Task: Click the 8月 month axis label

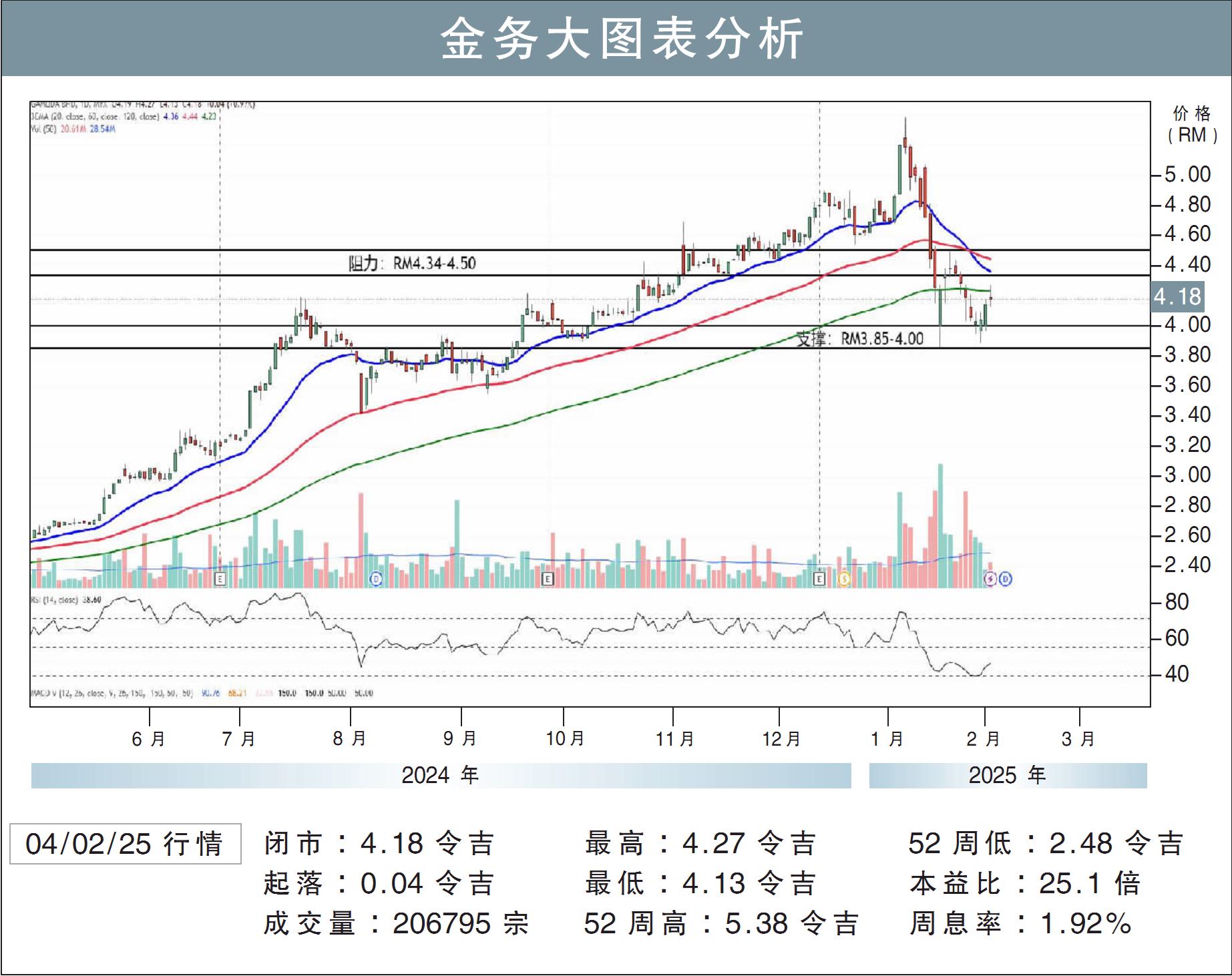Action: click(x=349, y=739)
